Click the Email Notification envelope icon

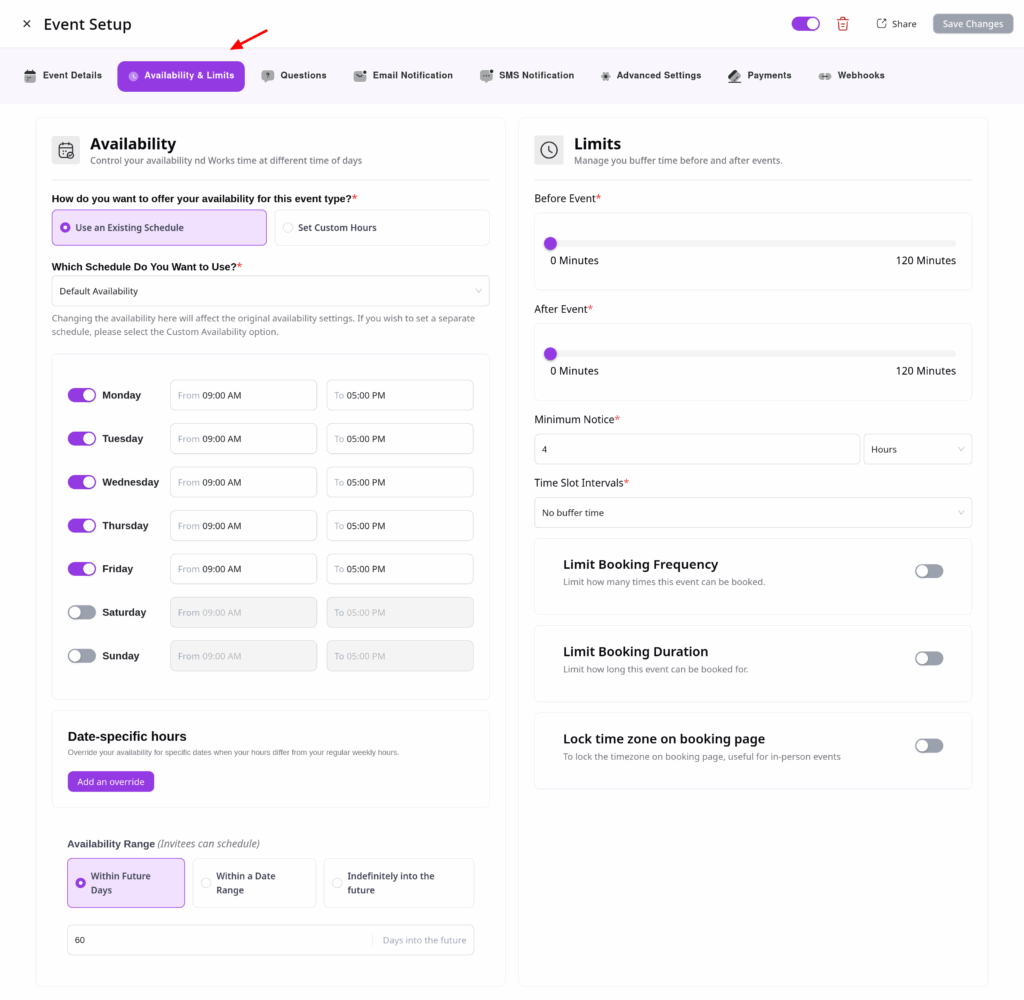coord(360,76)
